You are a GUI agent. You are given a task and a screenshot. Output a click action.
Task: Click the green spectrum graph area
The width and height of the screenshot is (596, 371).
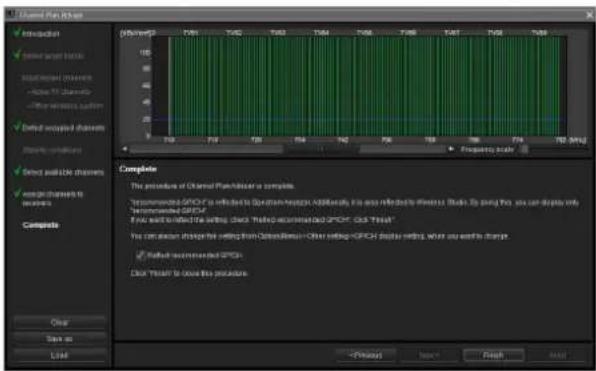[364, 86]
